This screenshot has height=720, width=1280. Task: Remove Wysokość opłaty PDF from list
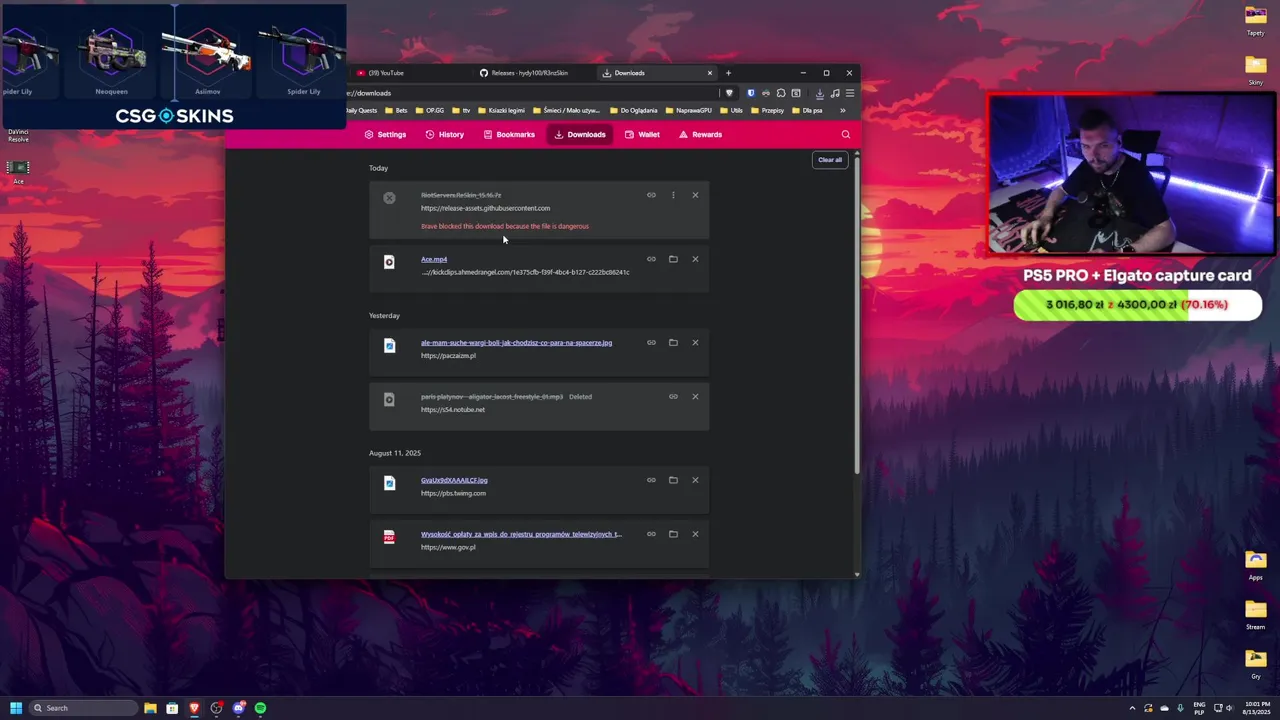(x=695, y=534)
